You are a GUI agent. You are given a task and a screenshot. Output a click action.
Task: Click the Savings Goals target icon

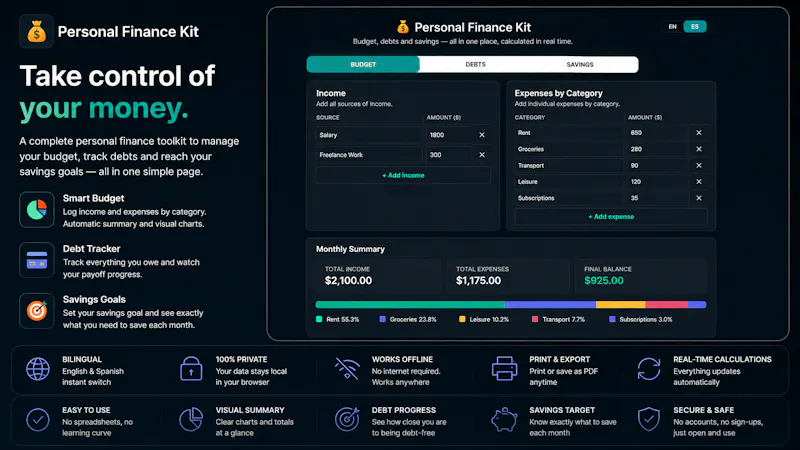37,311
